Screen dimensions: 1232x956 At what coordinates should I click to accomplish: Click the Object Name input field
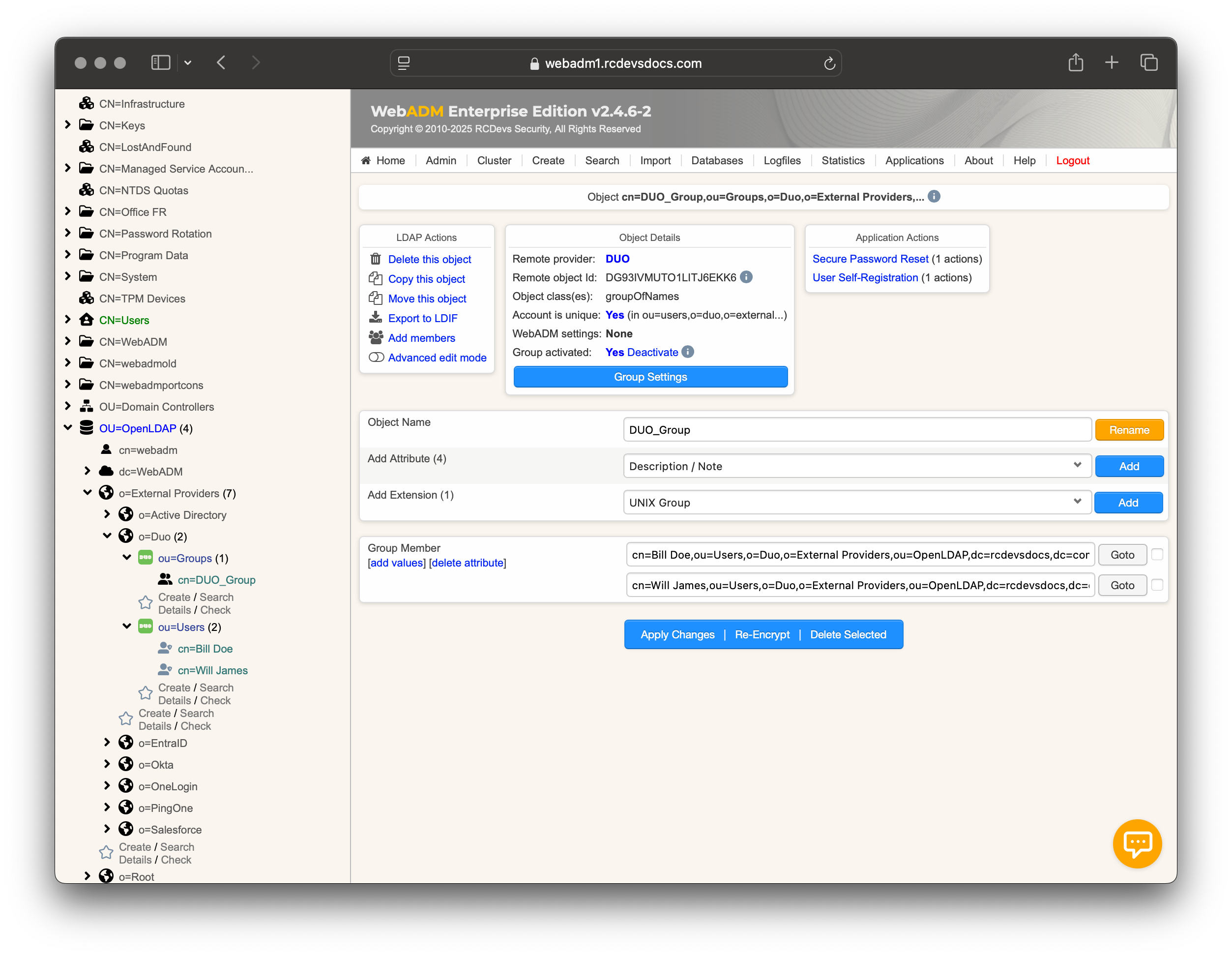click(x=857, y=430)
